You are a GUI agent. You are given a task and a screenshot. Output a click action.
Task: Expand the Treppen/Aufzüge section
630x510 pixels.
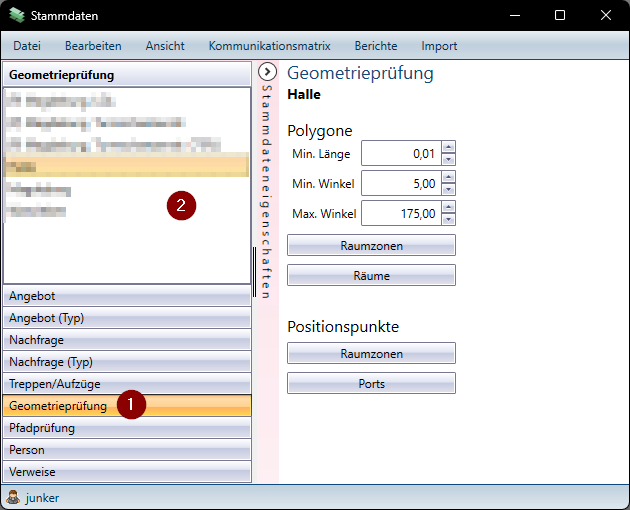[x=127, y=384]
